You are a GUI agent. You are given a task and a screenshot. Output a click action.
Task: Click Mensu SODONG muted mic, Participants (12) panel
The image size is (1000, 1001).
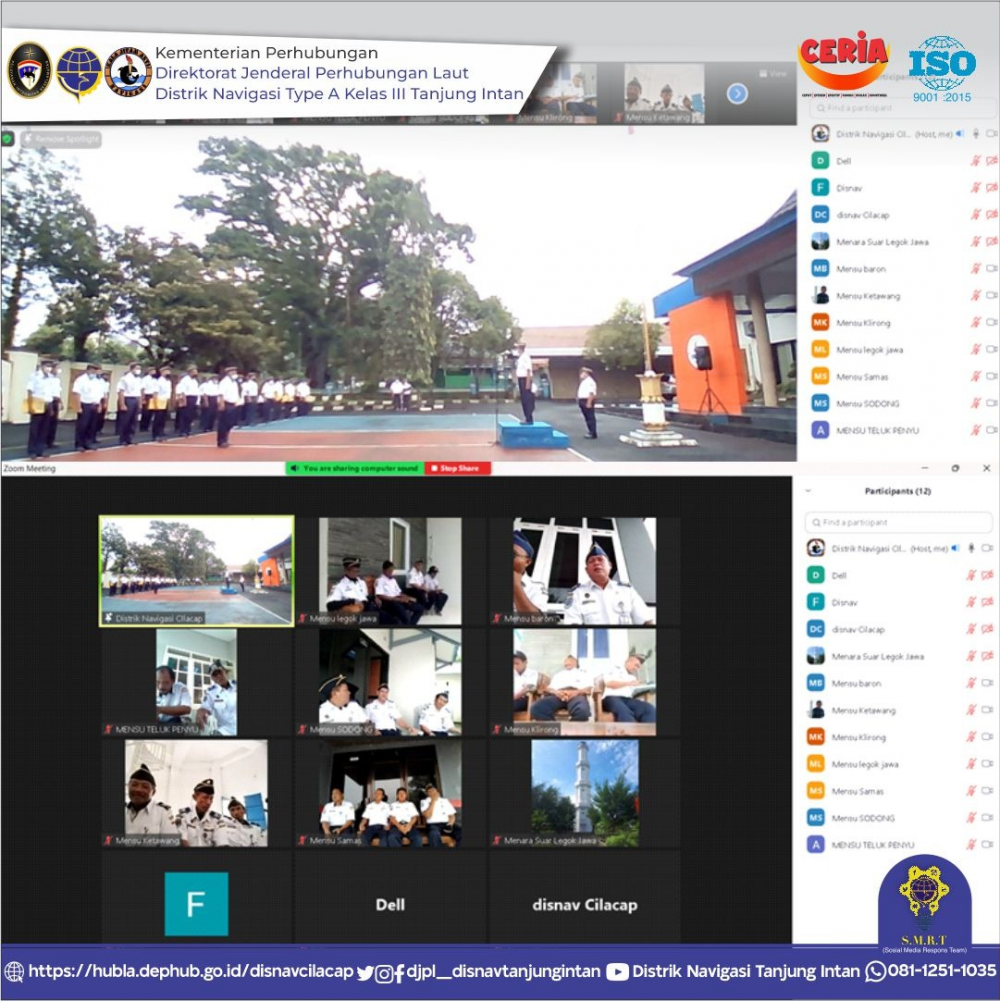[x=971, y=818]
